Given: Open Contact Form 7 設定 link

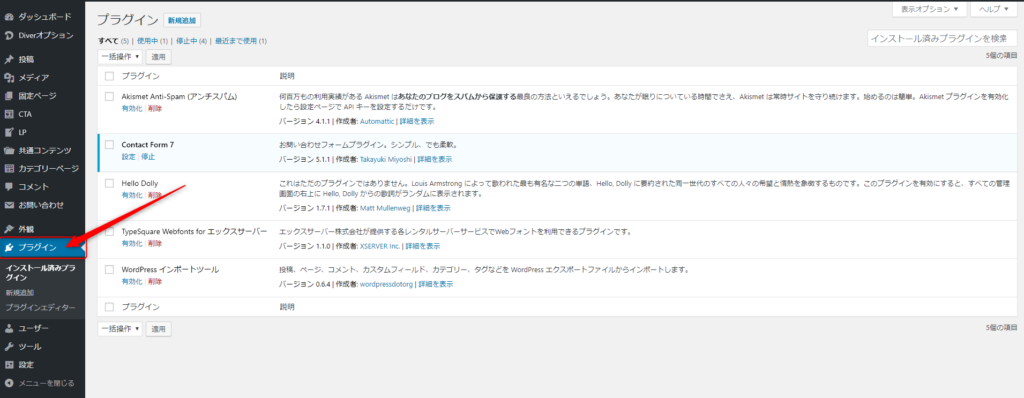Looking at the screenshot, I should click(128, 157).
